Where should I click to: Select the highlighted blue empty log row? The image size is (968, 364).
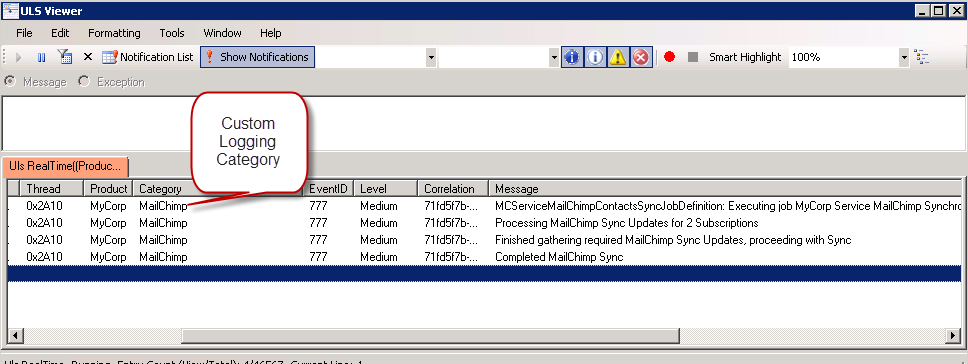coord(485,273)
